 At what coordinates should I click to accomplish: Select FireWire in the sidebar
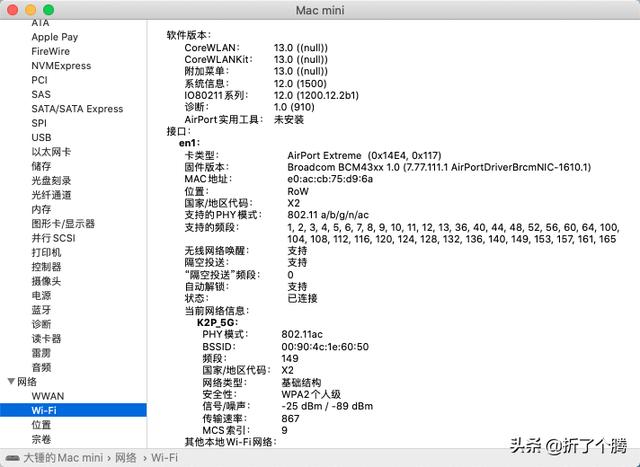[x=51, y=51]
